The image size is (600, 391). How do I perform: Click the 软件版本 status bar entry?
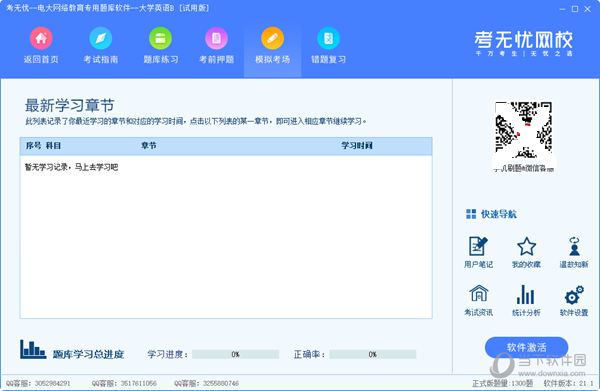click(569, 383)
